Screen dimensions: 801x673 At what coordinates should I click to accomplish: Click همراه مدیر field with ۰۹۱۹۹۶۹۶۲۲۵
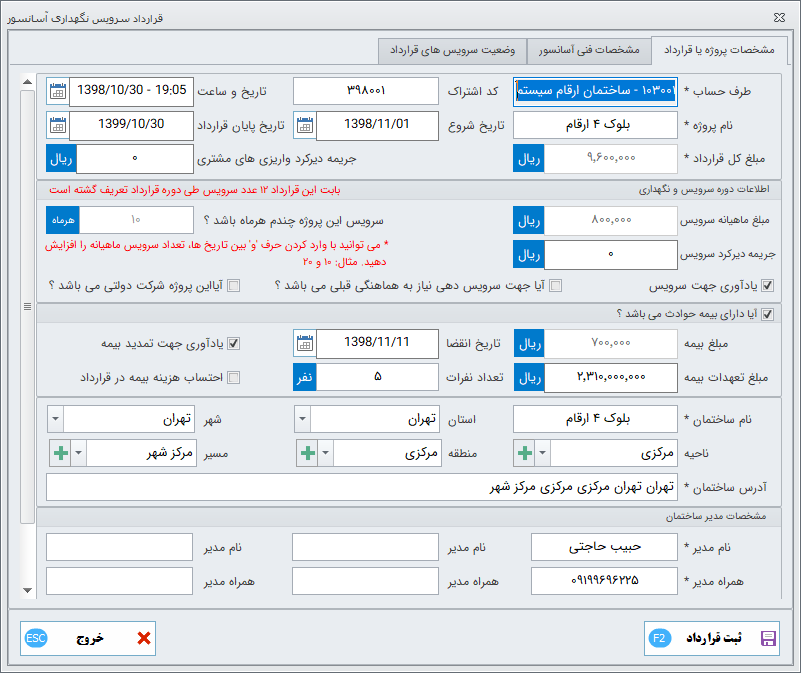click(604, 581)
